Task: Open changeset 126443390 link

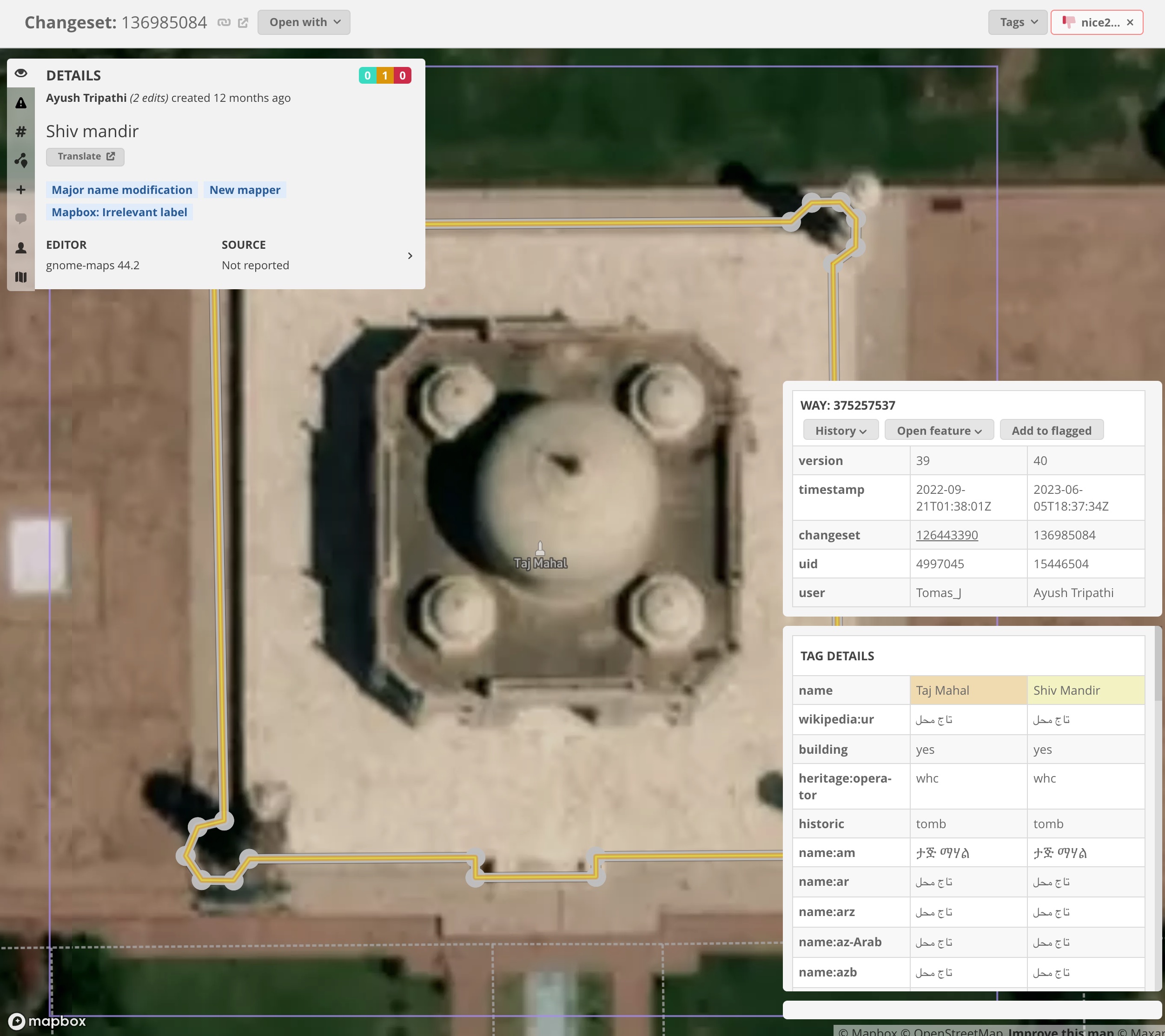Action: (x=947, y=535)
